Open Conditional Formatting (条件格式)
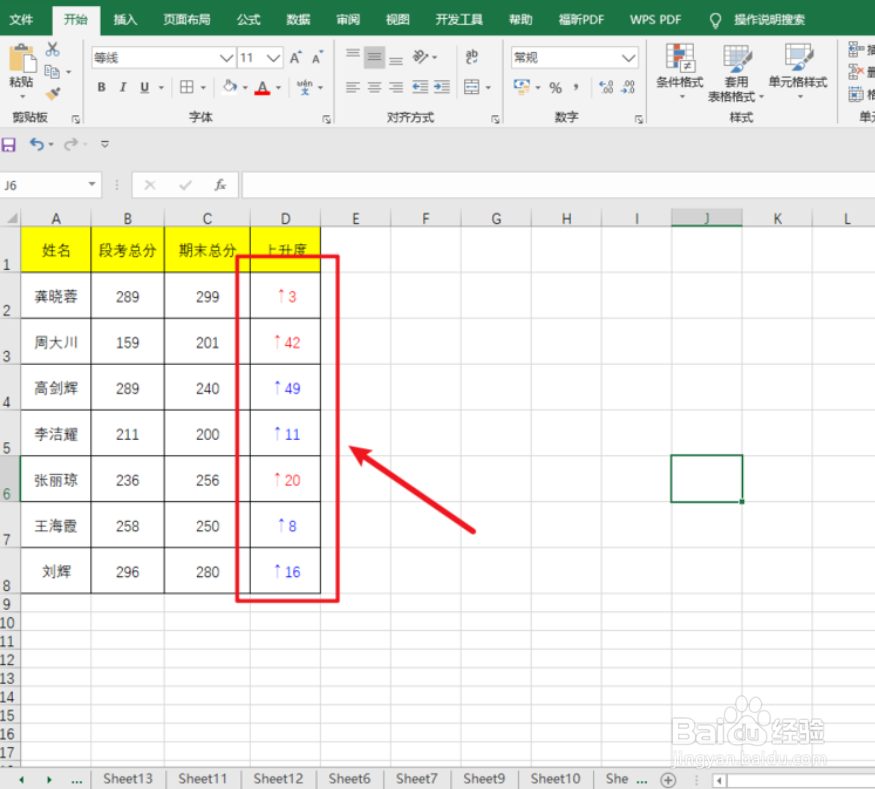The height and width of the screenshot is (789, 875). tap(680, 73)
